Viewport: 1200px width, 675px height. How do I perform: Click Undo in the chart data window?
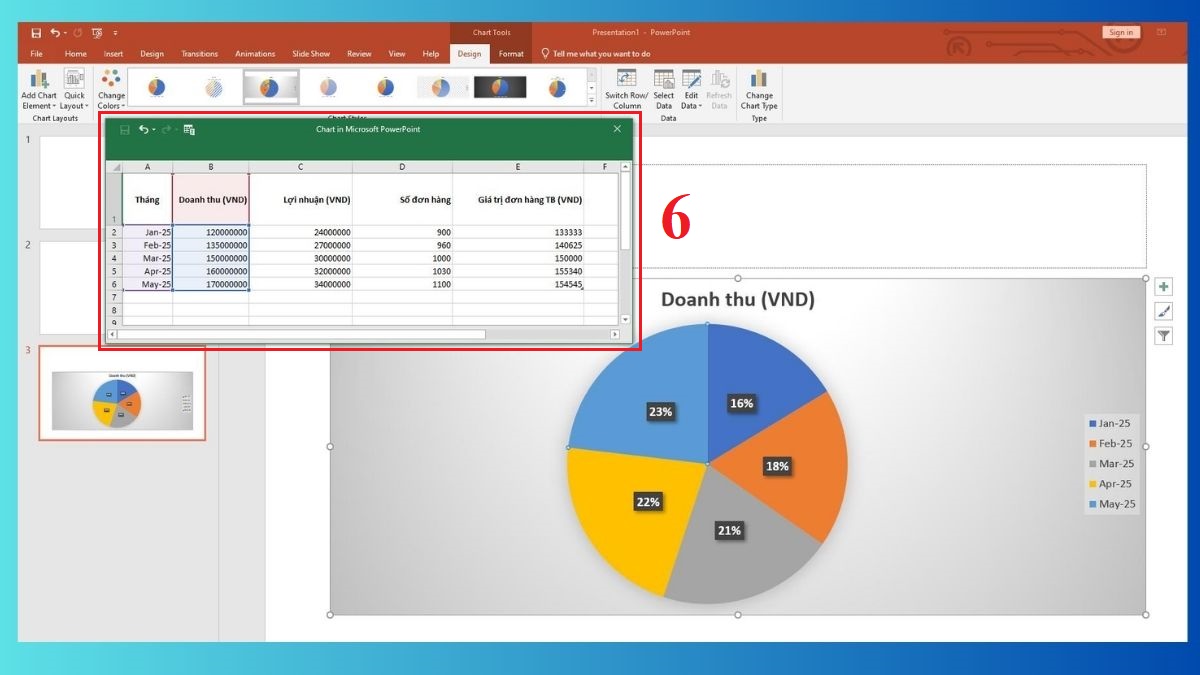click(145, 130)
